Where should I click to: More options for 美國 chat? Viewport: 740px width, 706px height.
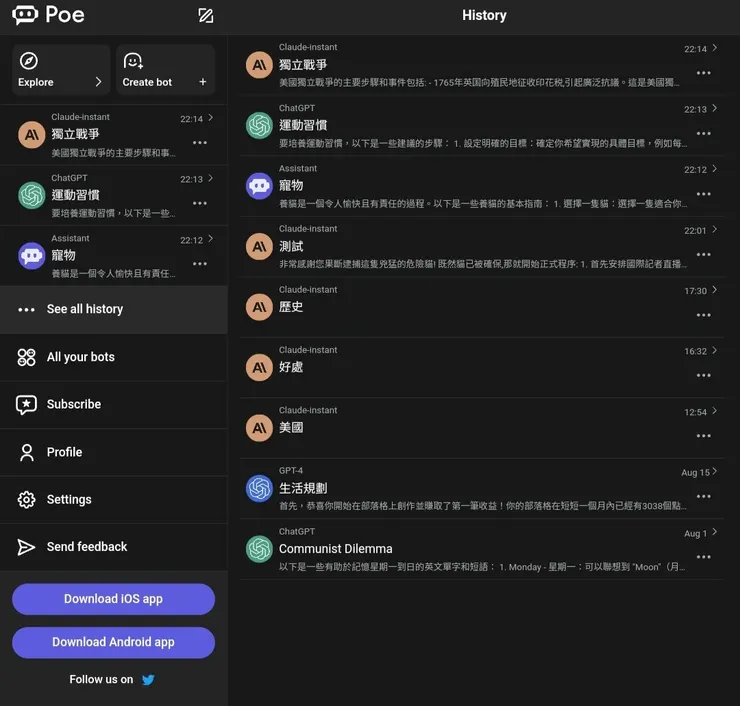704,436
